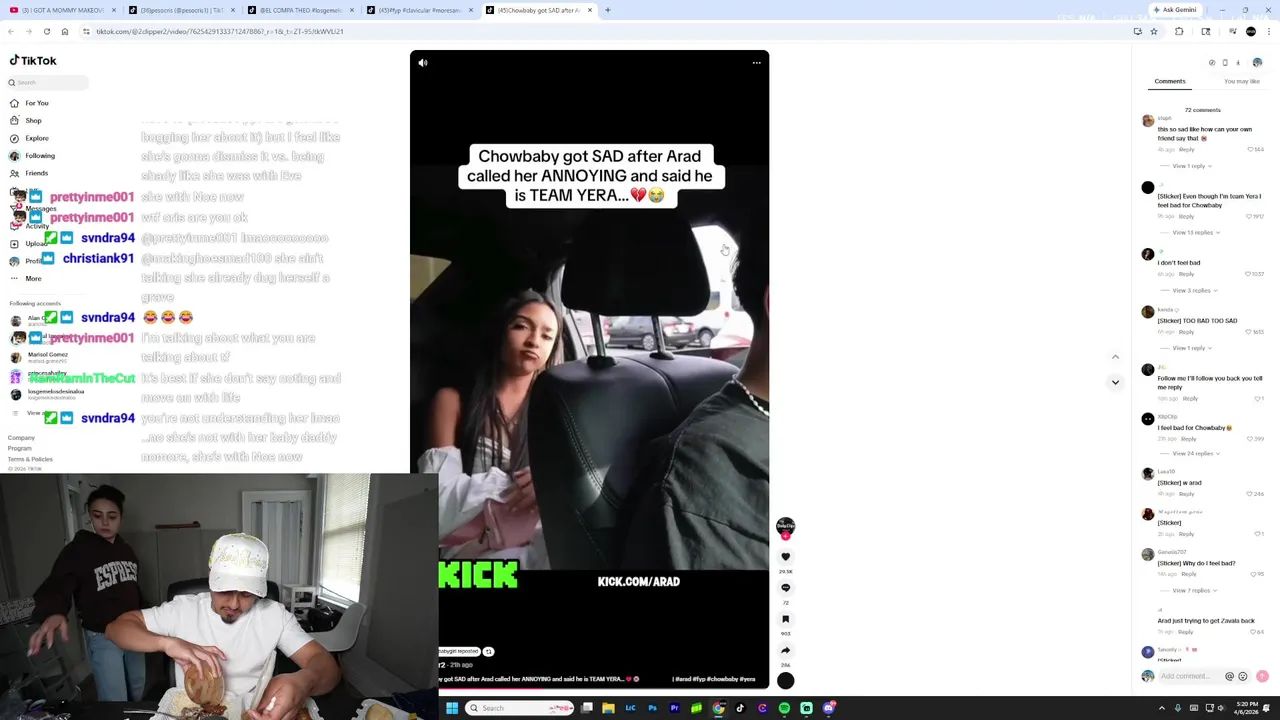Open a new browser tab

click(607, 10)
